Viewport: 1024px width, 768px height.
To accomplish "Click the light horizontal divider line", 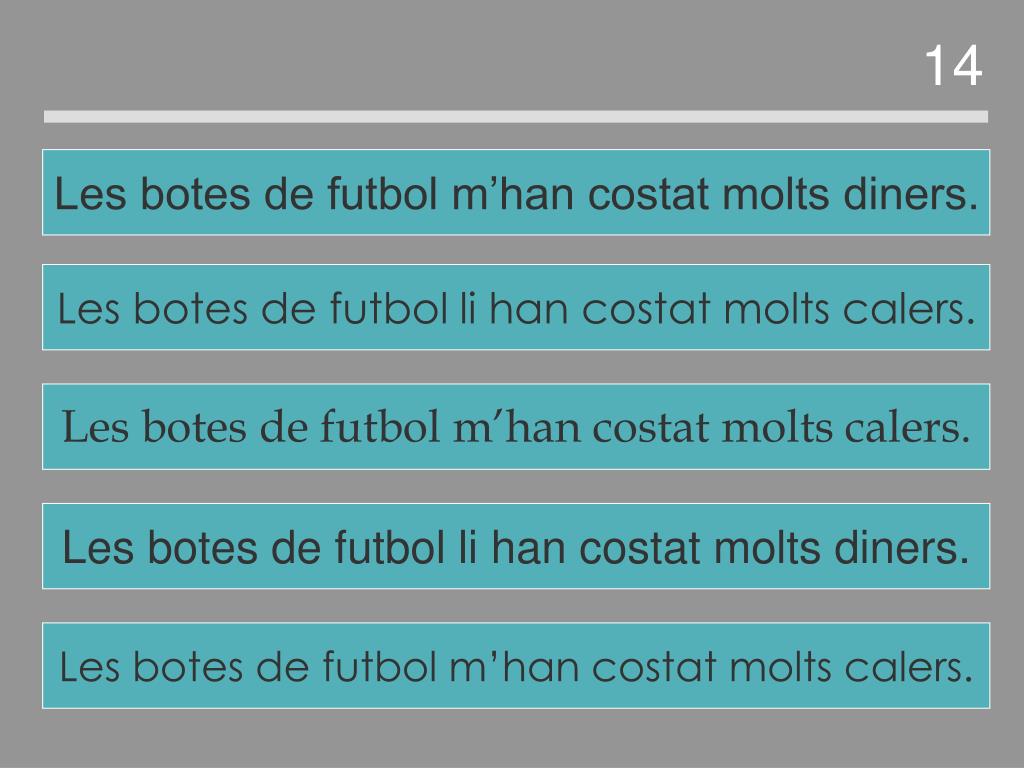I will 516,117.
